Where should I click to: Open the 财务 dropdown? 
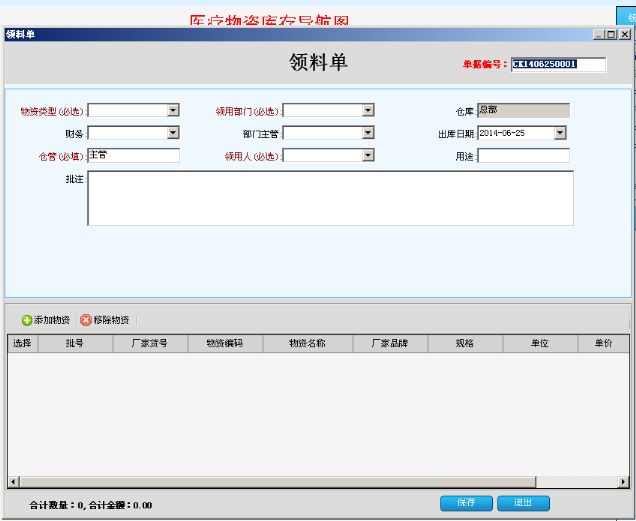pos(173,133)
